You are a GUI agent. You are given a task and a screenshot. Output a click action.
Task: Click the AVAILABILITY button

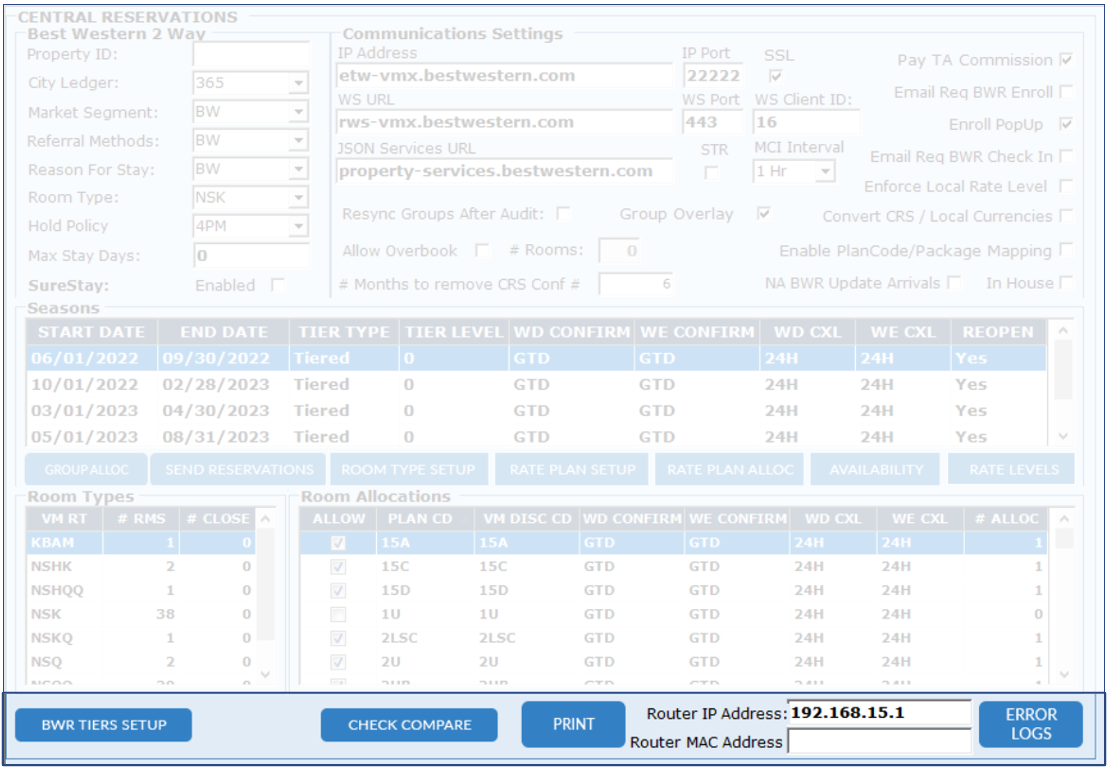[x=876, y=469]
